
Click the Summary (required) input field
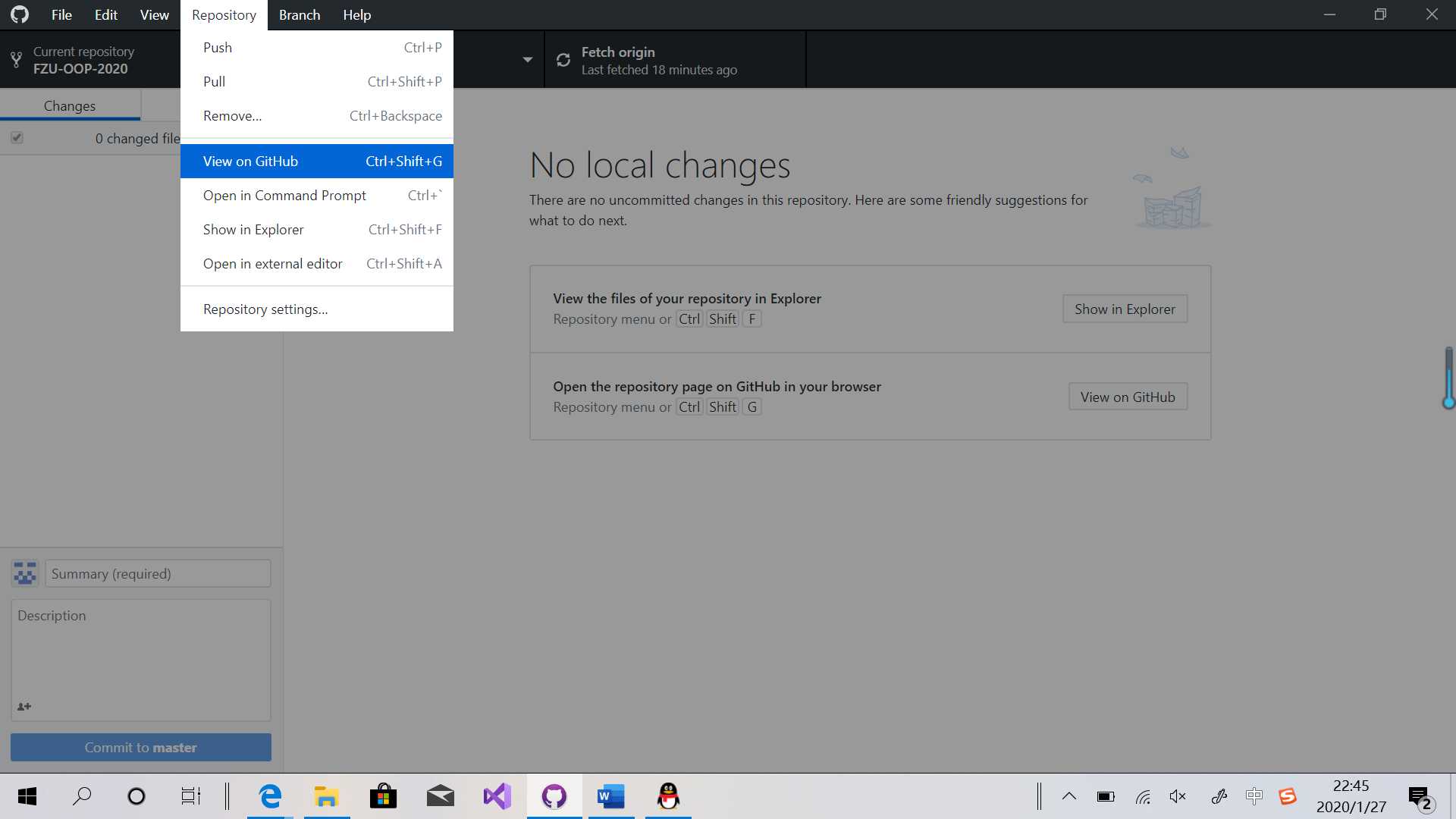158,573
